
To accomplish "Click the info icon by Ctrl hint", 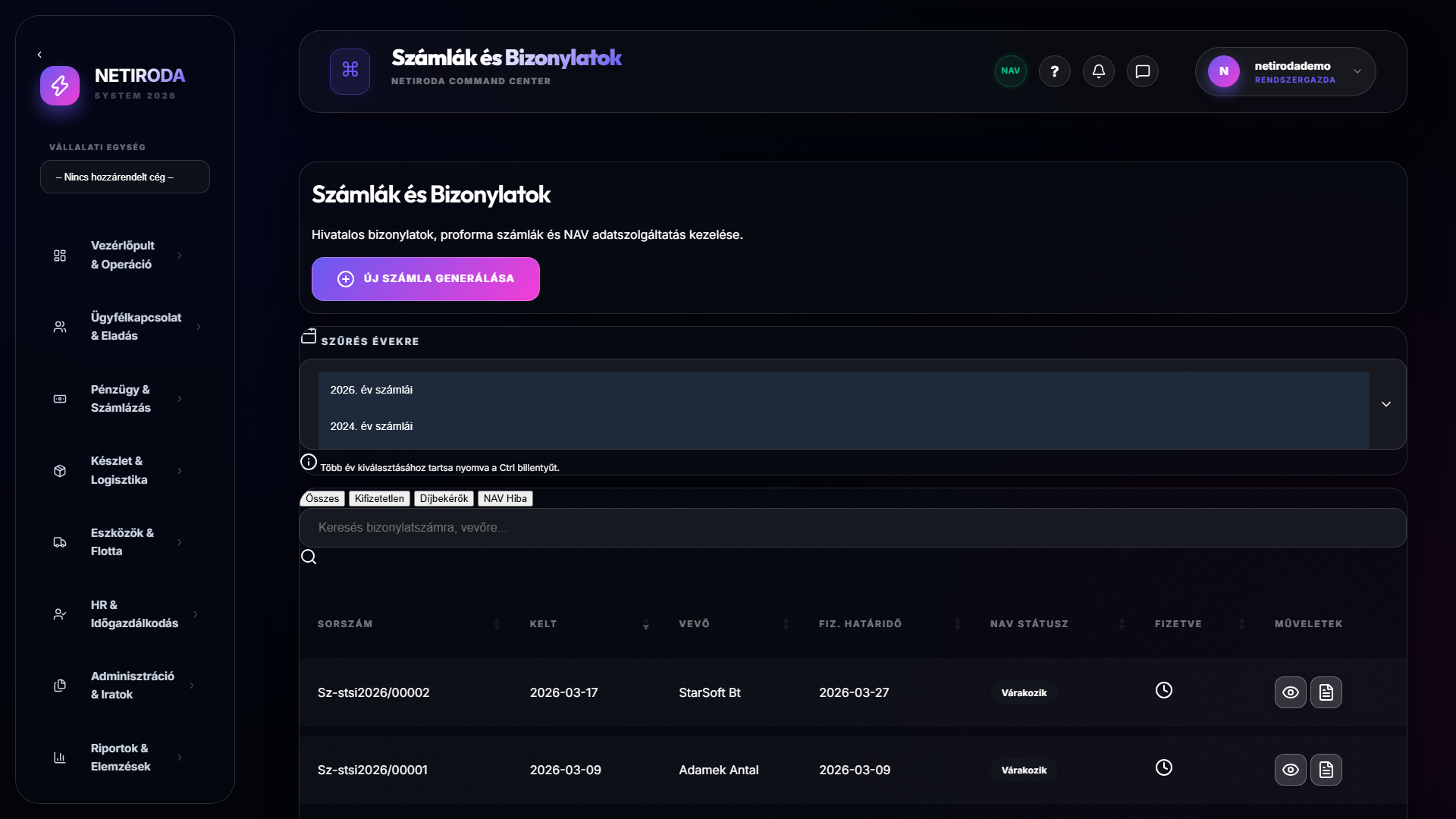I will (x=309, y=462).
